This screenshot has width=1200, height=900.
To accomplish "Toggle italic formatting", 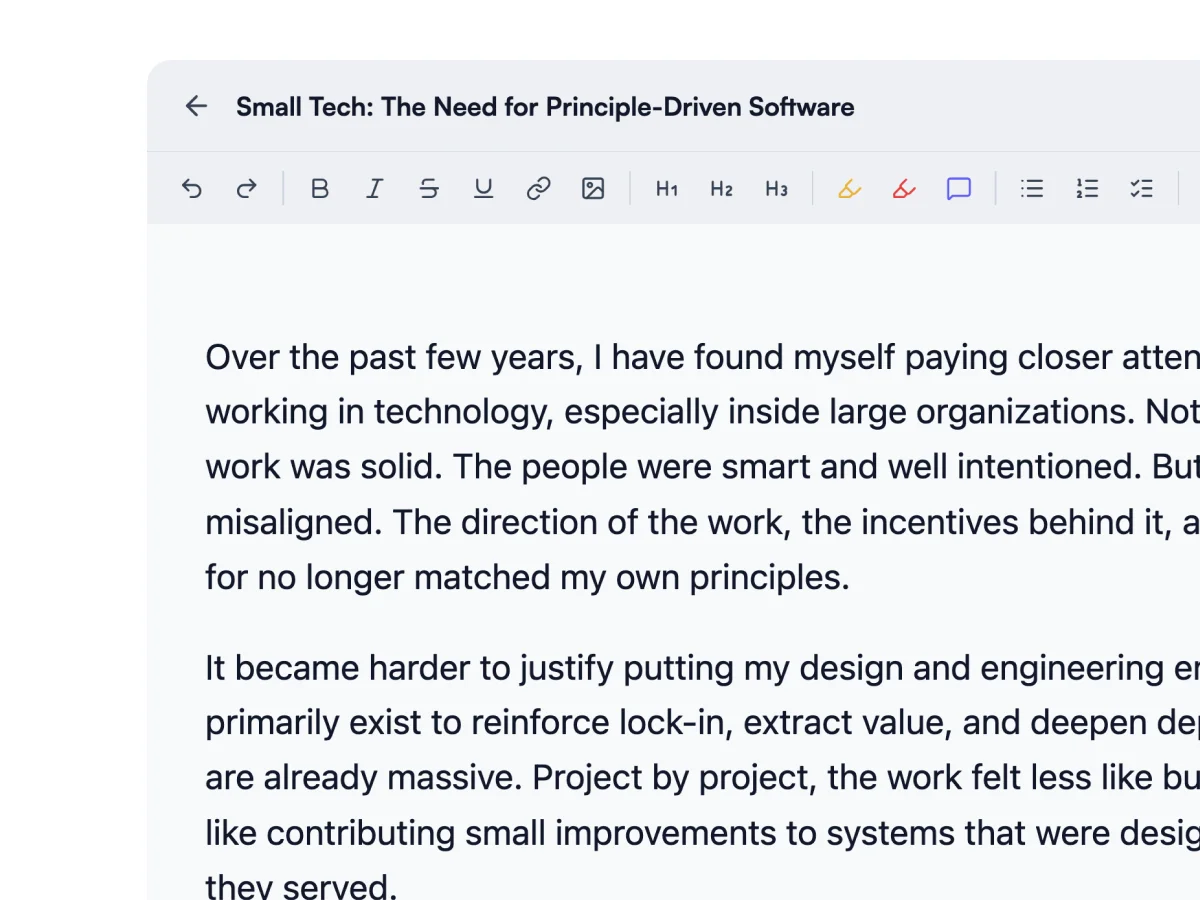I will [374, 188].
